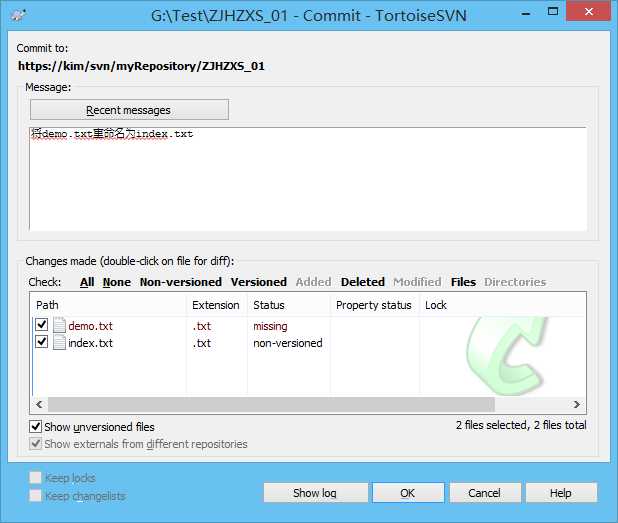Check Files filter link
Screen dimensions: 618x523
point(463,282)
